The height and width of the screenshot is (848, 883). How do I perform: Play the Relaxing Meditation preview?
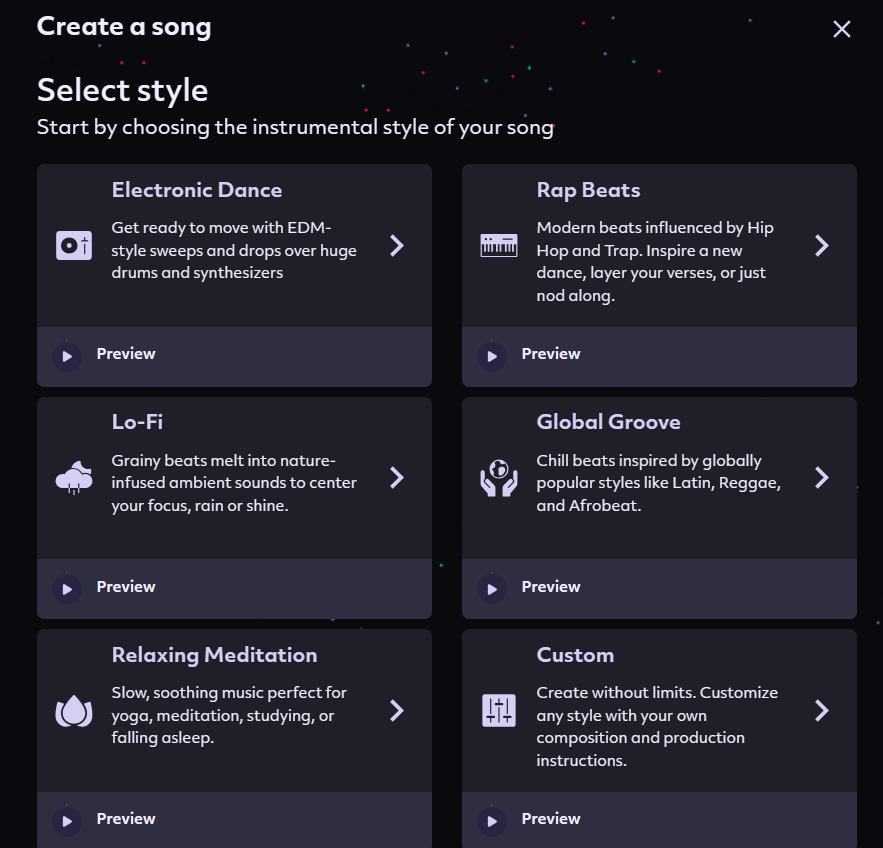[67, 820]
